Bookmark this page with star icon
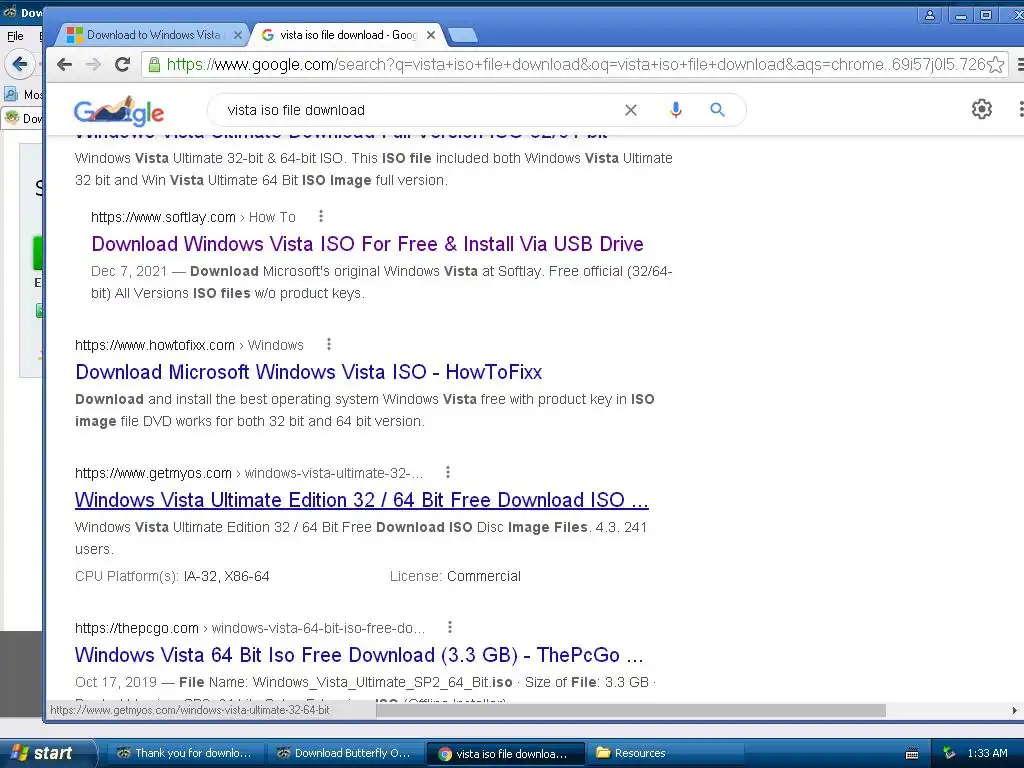Screen dimensions: 1024x768 click(x=995, y=64)
